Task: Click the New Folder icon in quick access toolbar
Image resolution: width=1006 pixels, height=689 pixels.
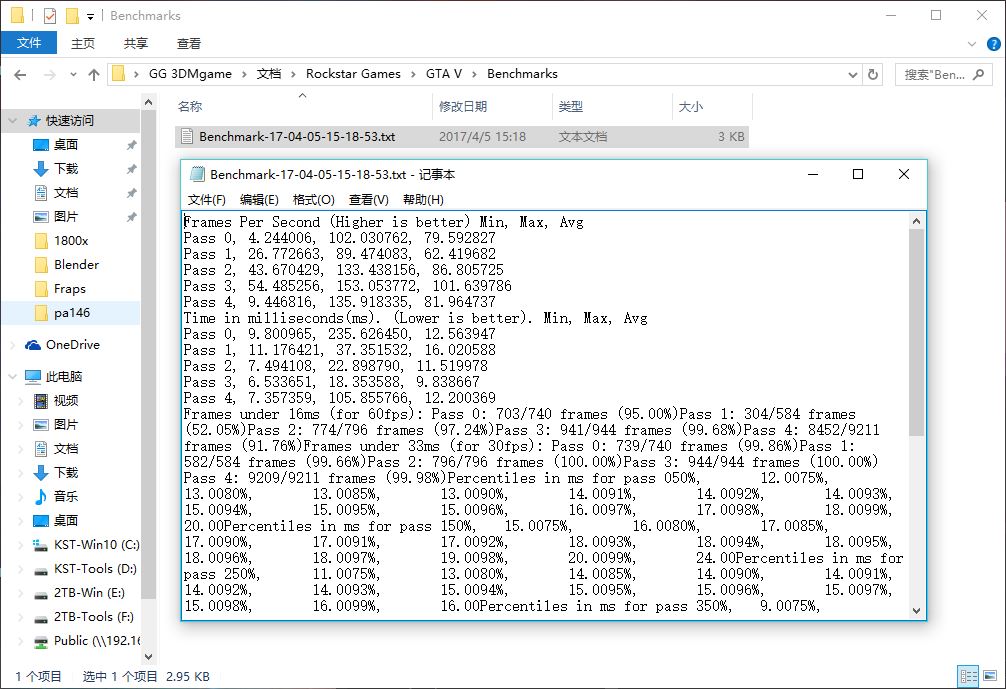Action: (72, 16)
